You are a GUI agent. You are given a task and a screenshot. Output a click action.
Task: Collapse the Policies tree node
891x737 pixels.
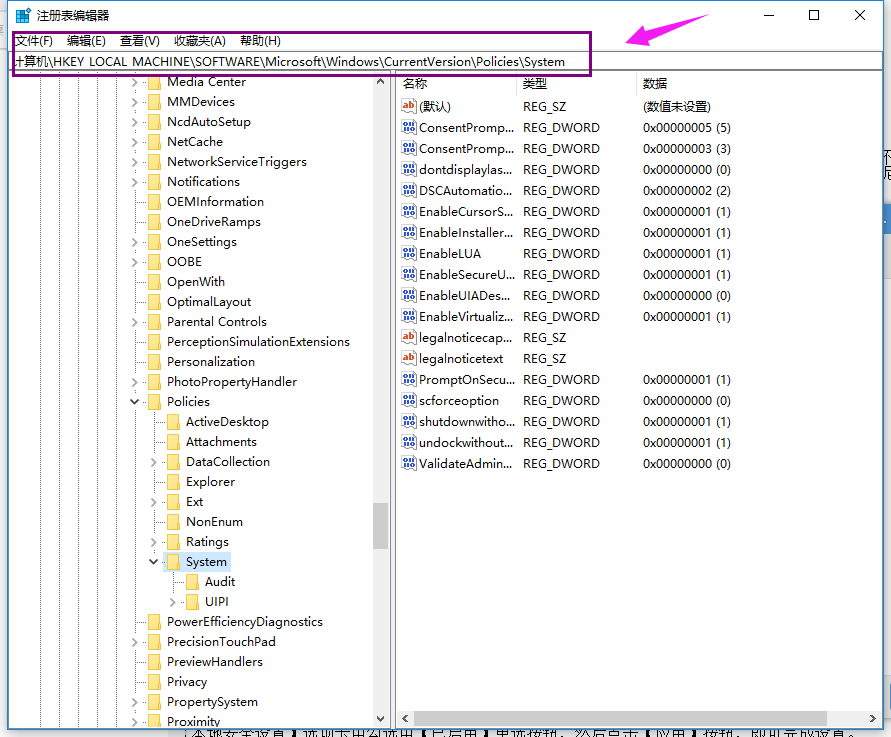134,401
